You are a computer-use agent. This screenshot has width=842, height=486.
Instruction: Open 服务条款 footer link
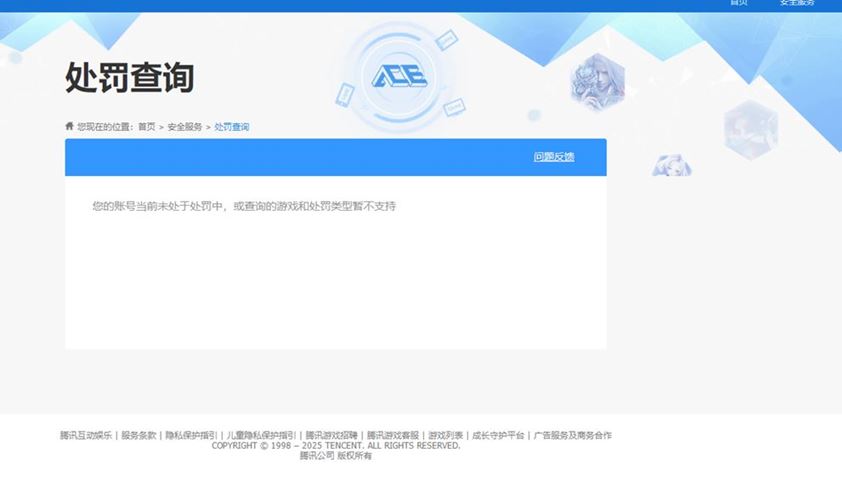coord(139,435)
